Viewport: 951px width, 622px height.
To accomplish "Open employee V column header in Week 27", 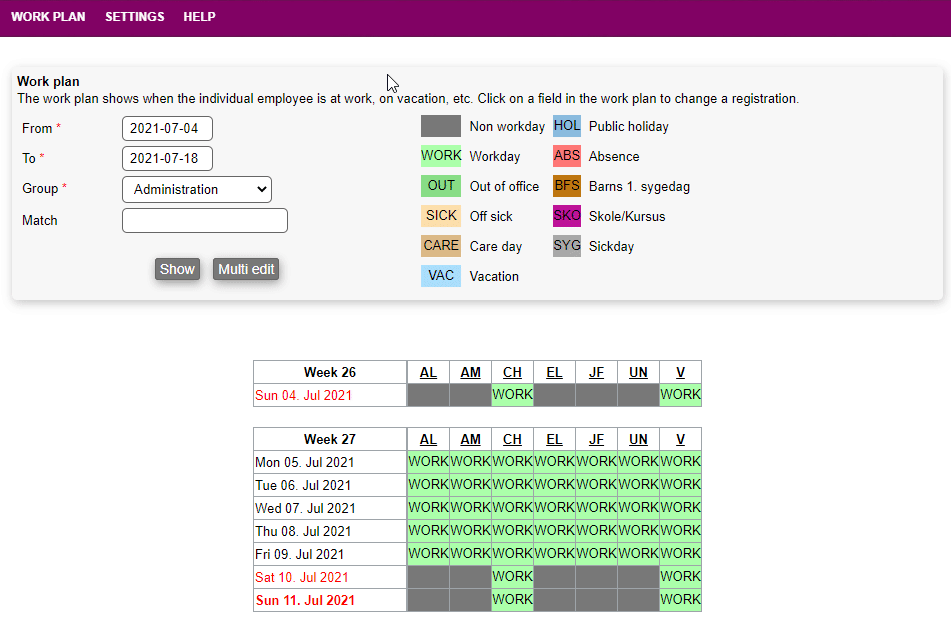I will 680,440.
